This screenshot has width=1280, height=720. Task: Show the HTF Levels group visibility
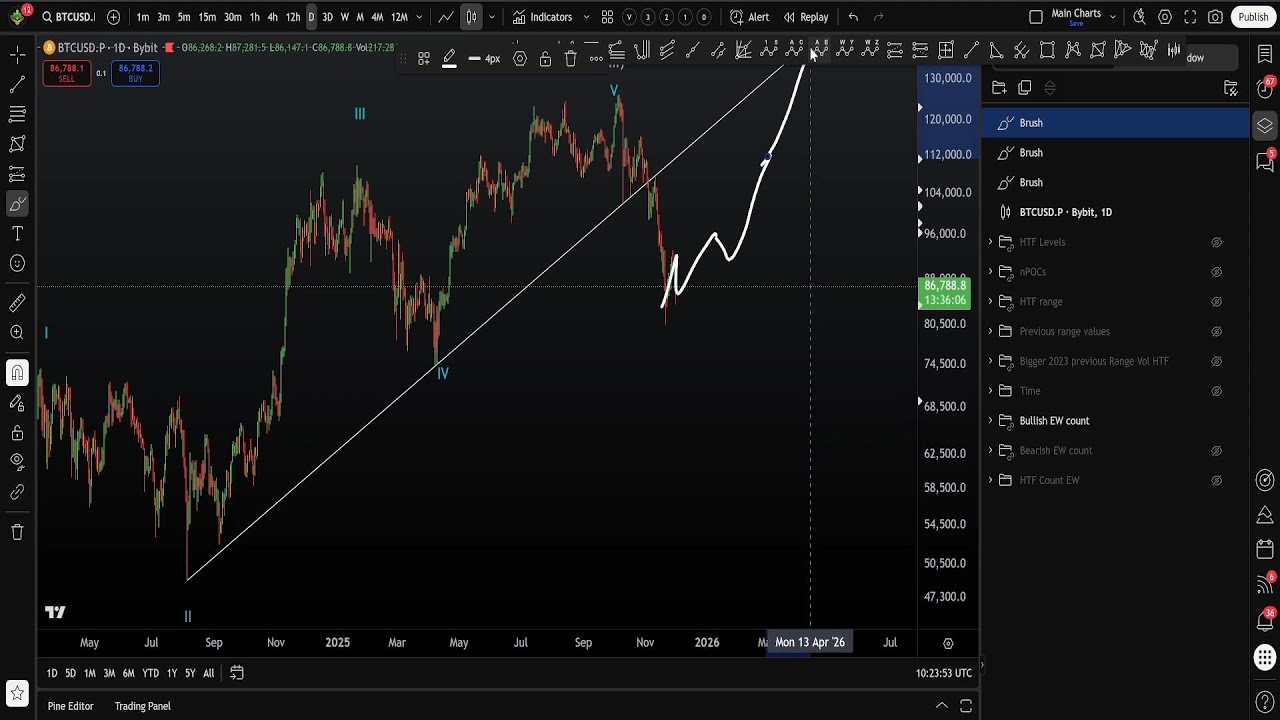click(1217, 242)
